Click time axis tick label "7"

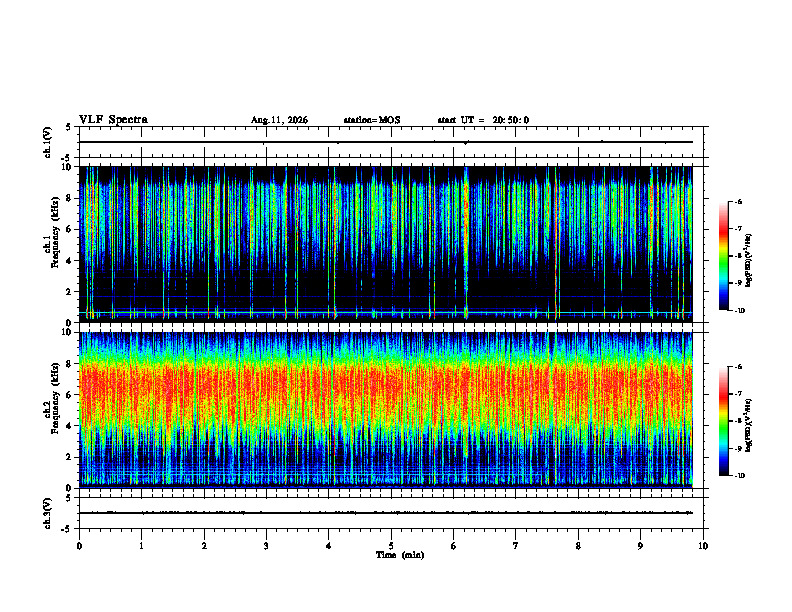click(516, 546)
